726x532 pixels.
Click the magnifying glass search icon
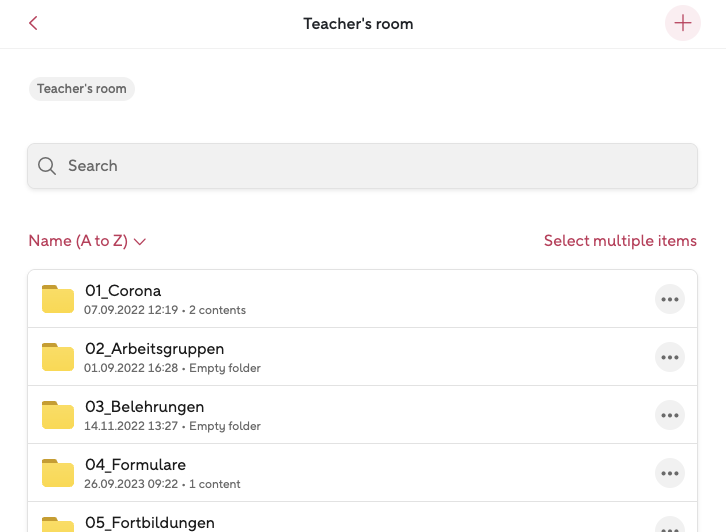click(x=47, y=166)
